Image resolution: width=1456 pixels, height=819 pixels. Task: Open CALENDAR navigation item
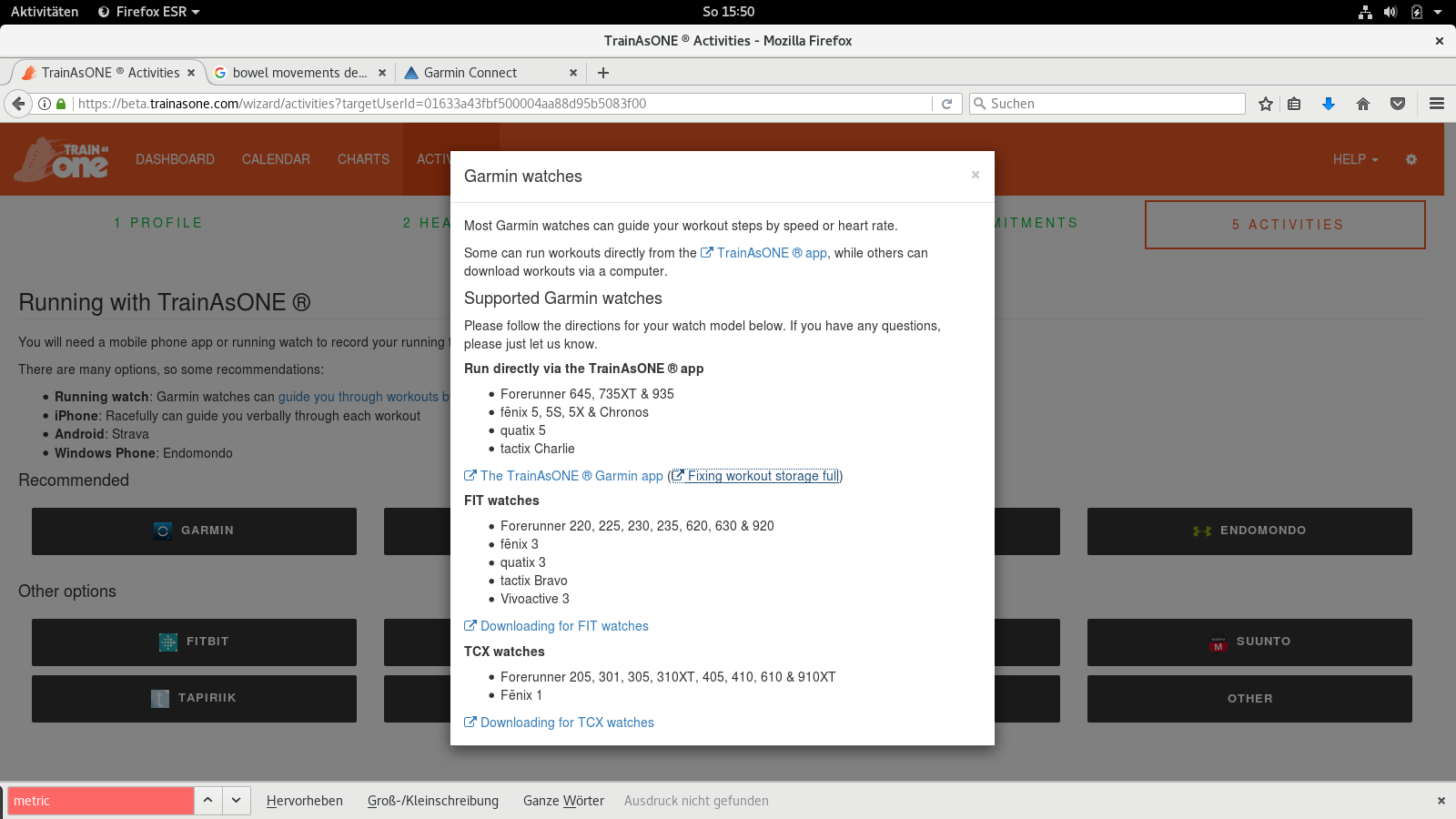click(276, 159)
